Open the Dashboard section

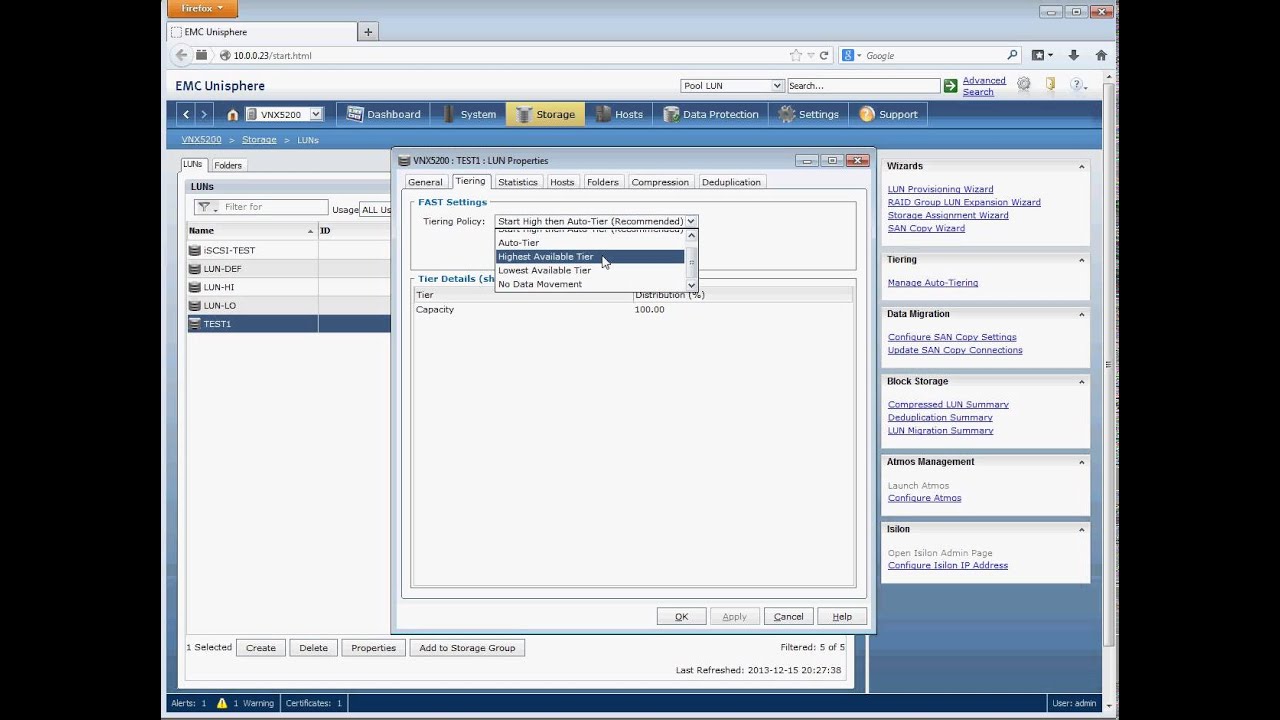coord(384,114)
